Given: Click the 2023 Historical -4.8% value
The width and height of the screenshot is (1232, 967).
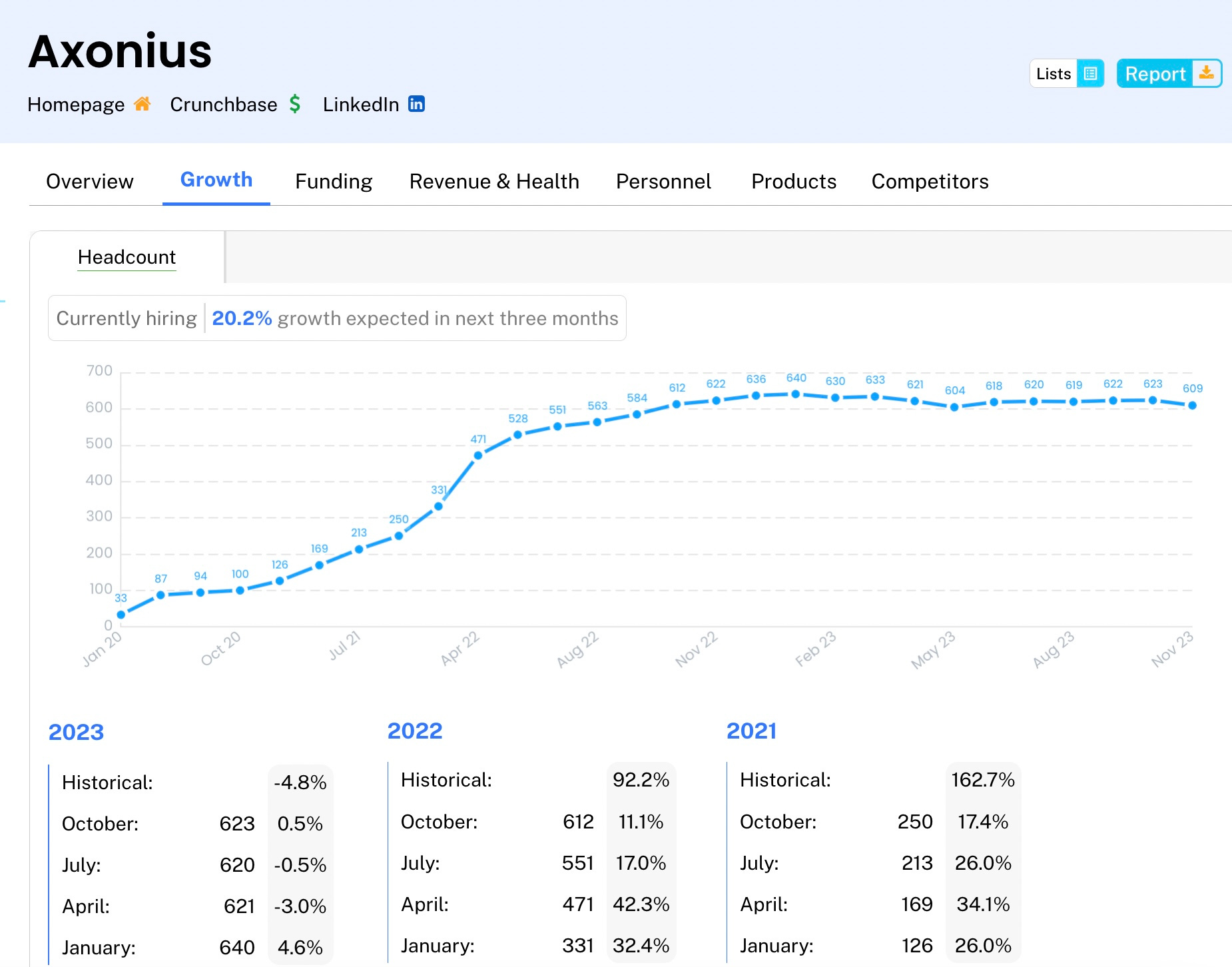Looking at the screenshot, I should [x=300, y=783].
